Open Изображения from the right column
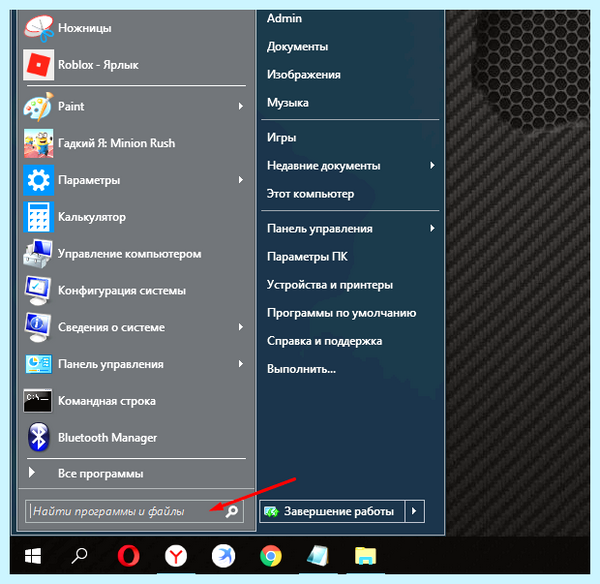This screenshot has height=584, width=600. pos(304,75)
